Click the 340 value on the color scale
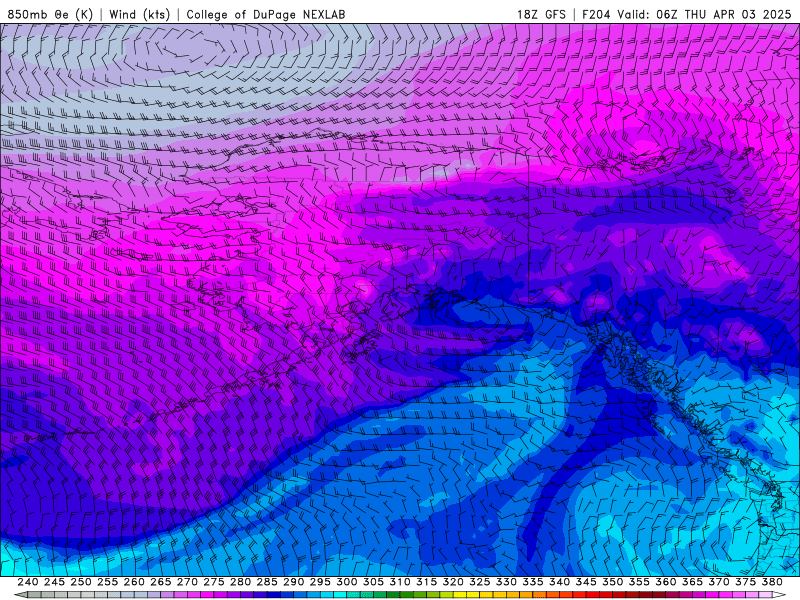The image size is (800, 600). point(559,582)
